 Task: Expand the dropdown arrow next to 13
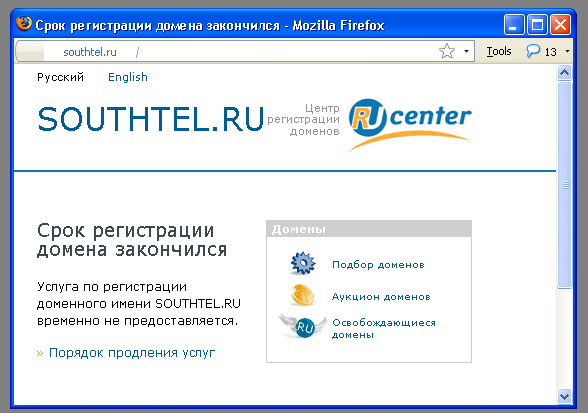pos(567,51)
